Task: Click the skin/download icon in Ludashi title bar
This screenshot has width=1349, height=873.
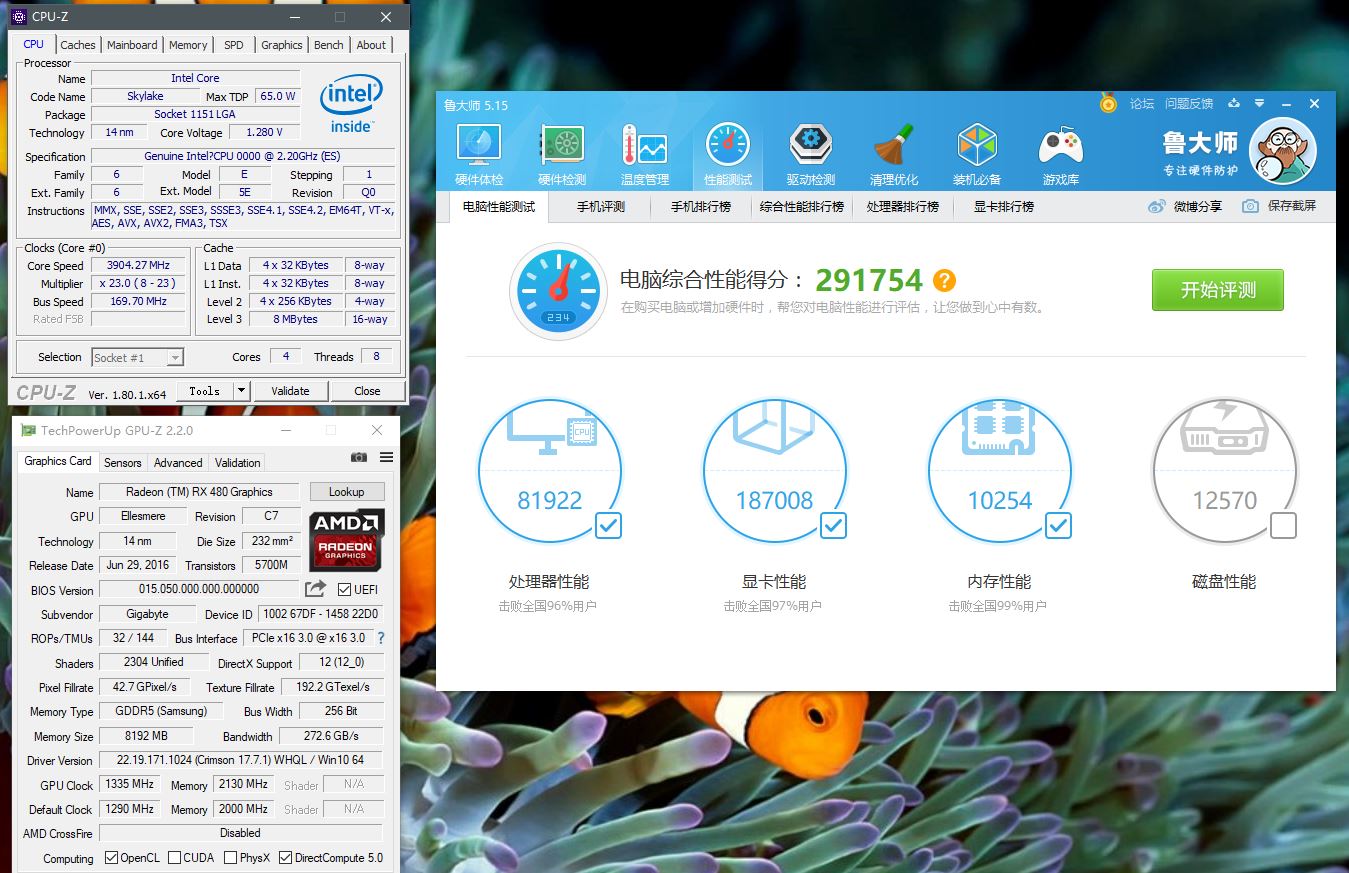Action: pos(1234,103)
